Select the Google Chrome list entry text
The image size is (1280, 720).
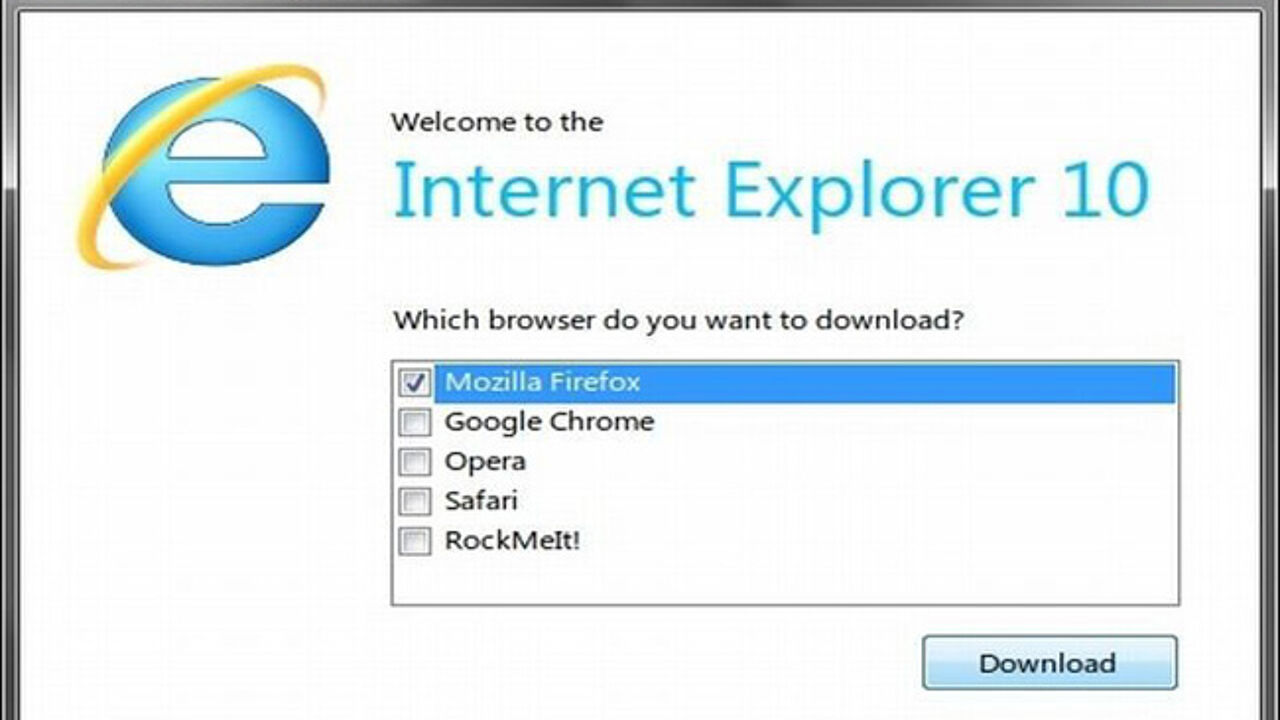click(549, 422)
